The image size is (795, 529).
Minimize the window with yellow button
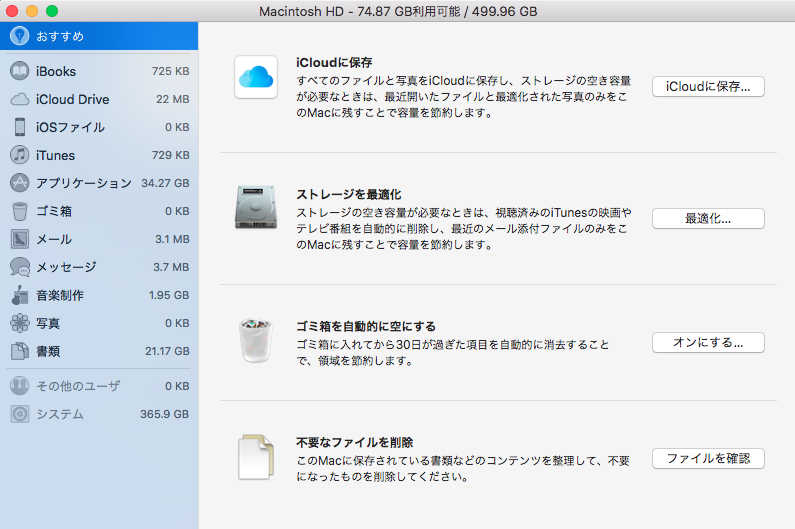tap(32, 11)
